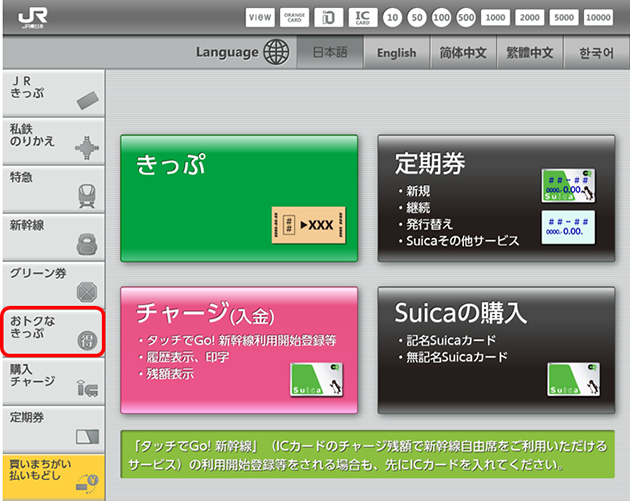
Task: Click the 10000 yen bill indicator
Action: (x=598, y=17)
